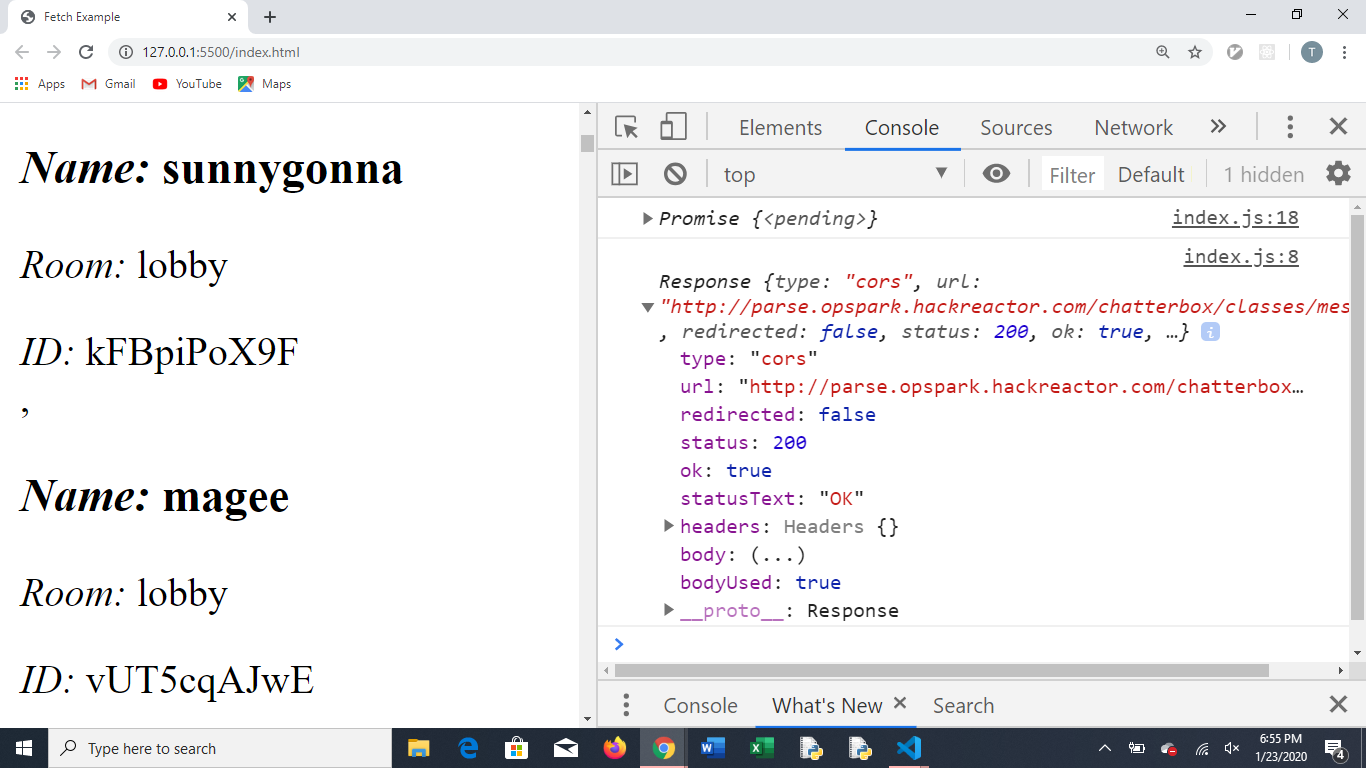Show the console sidebar
Screen dimensions: 1366x768
coord(625,174)
